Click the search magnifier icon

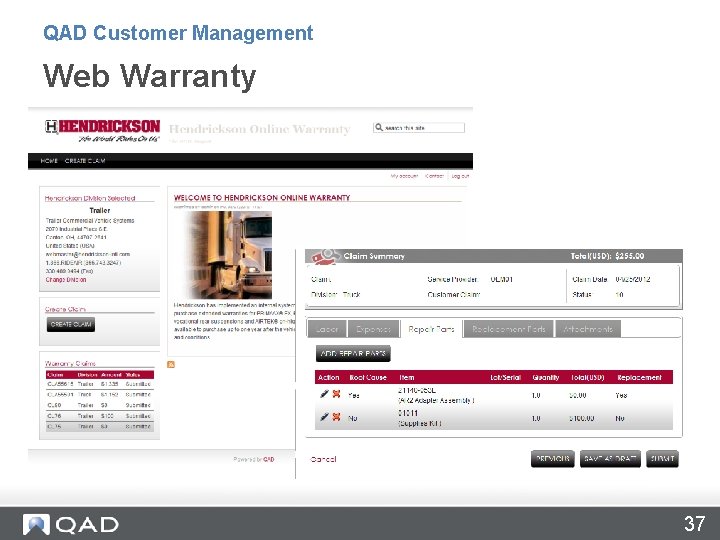(379, 127)
